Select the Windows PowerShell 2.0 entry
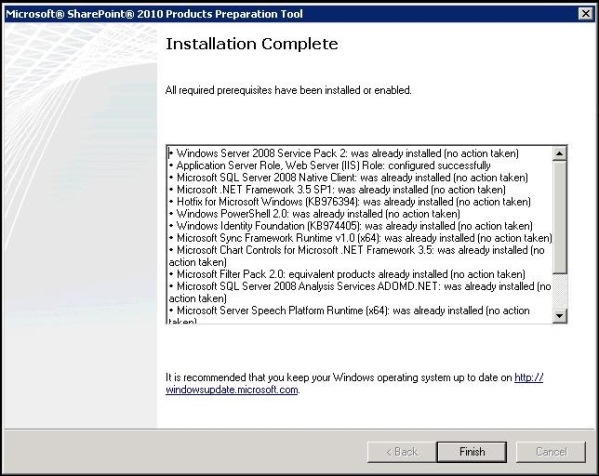Screen dimensions: 599x476 click(314, 214)
